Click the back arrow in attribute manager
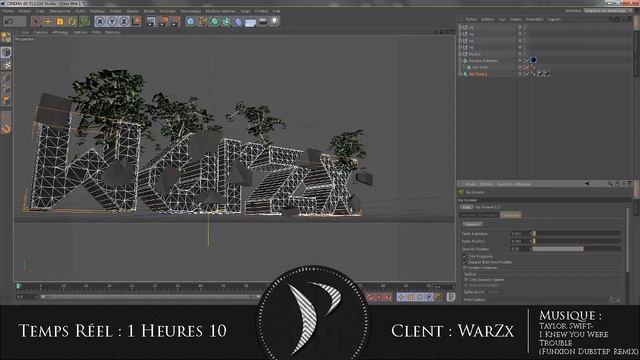This screenshot has width=640, height=360. (x=587, y=184)
